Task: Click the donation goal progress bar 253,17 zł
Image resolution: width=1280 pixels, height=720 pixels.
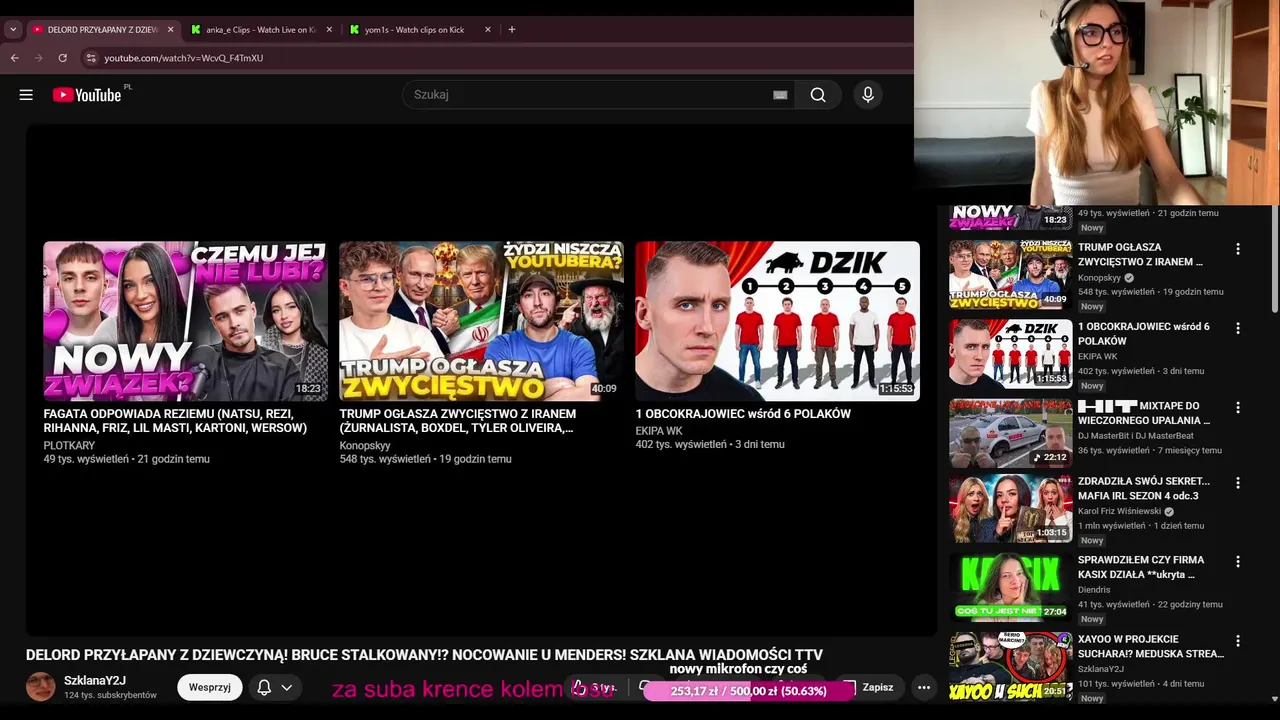Action: point(749,691)
